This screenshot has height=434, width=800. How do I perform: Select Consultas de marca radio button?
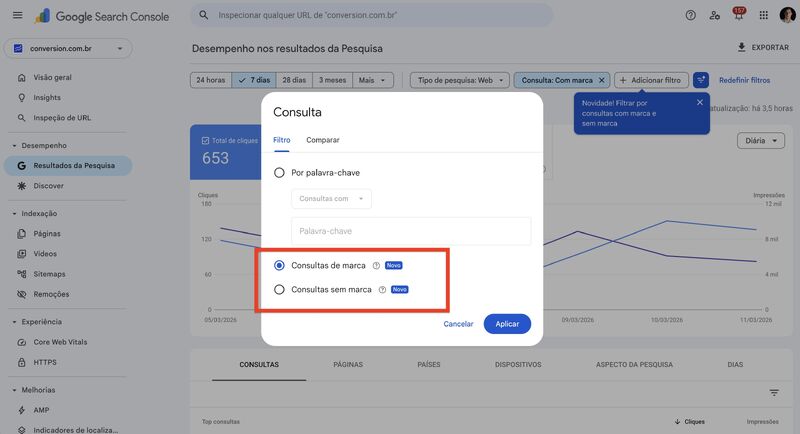pyautogui.click(x=280, y=266)
